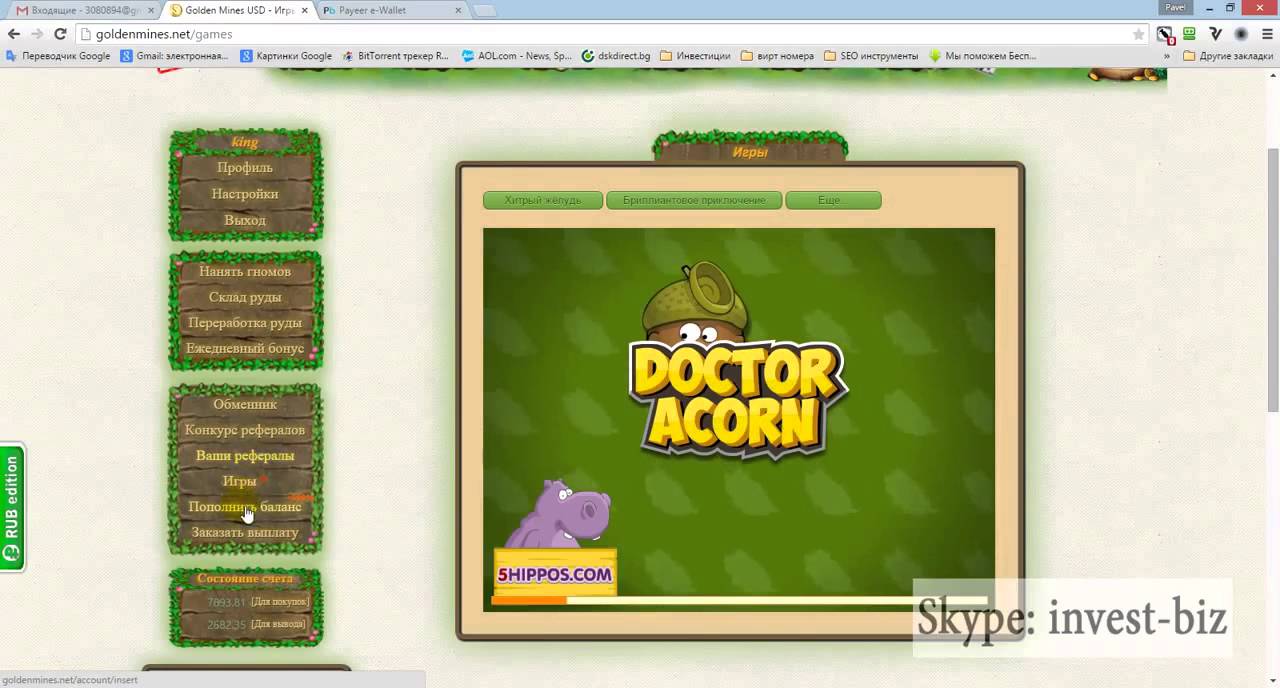Open the Склад руды page
This screenshot has height=688, width=1280.
245,297
